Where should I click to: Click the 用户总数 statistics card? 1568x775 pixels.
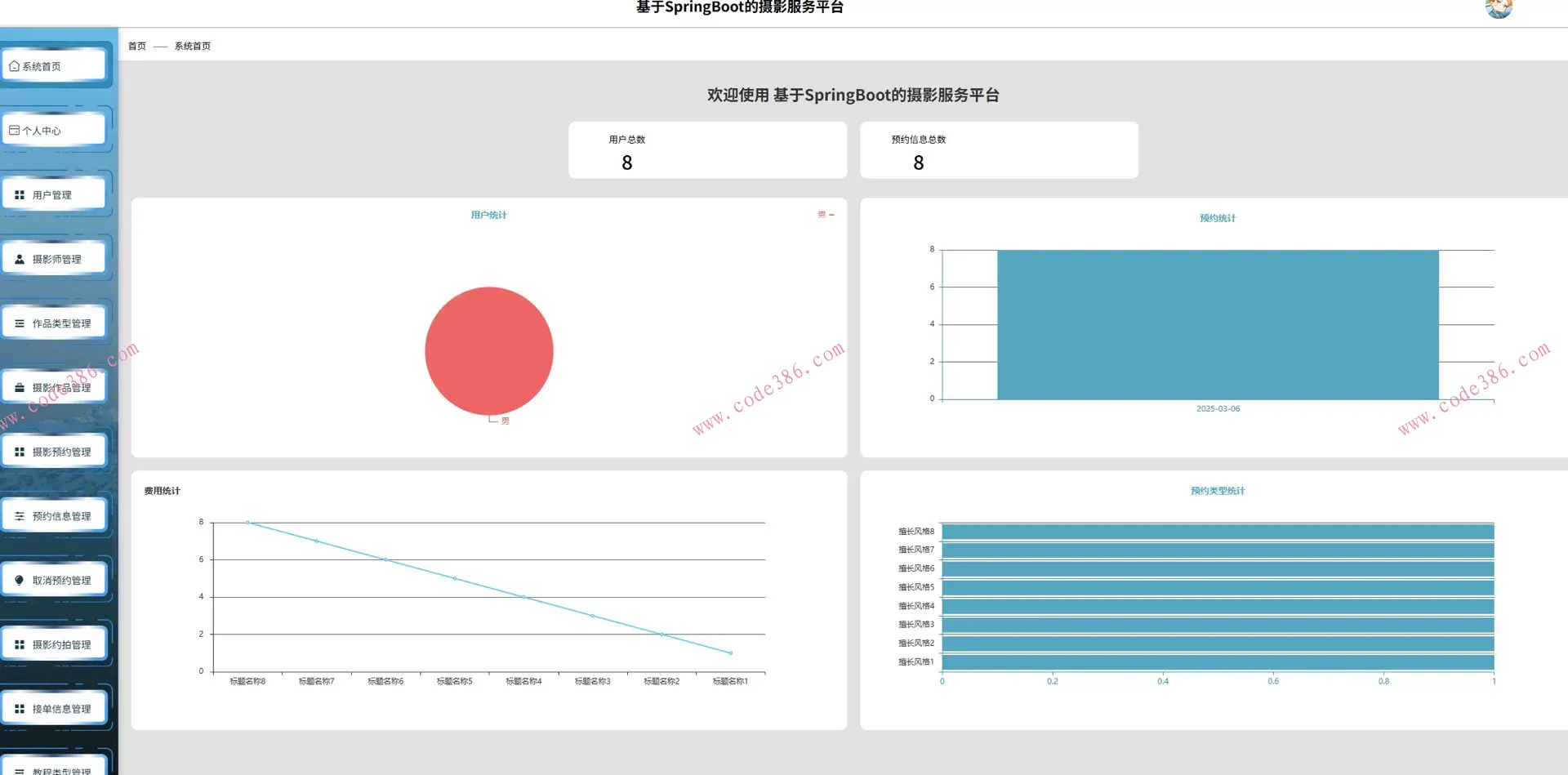pyautogui.click(x=707, y=150)
